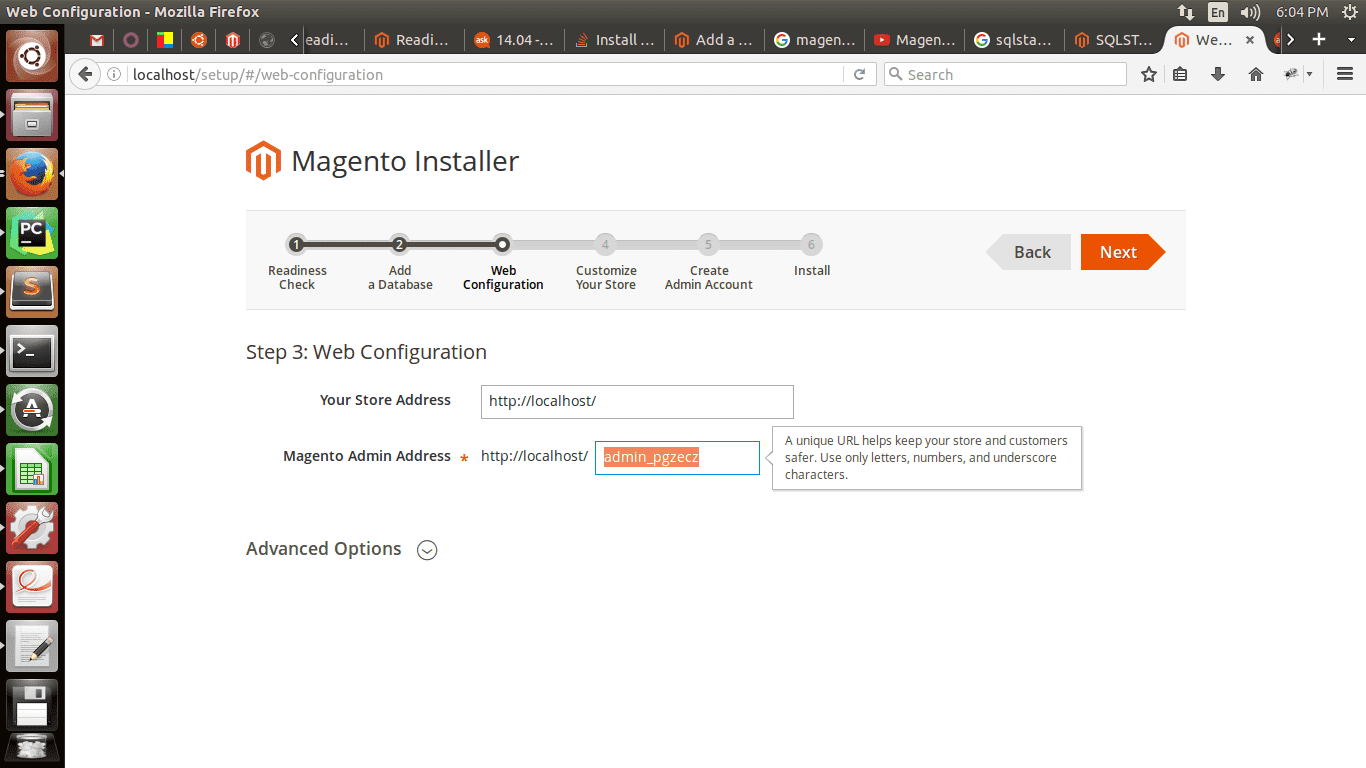Click the Back button

pyautogui.click(x=1029, y=252)
